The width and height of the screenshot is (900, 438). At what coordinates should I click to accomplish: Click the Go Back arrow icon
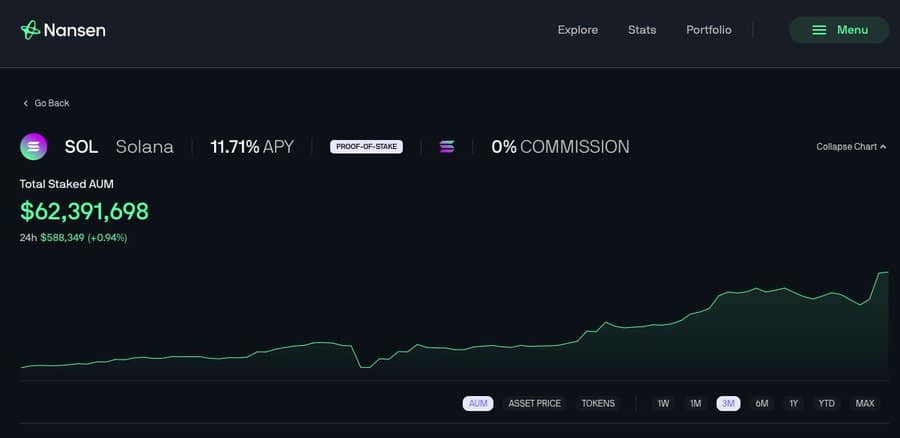coord(26,103)
